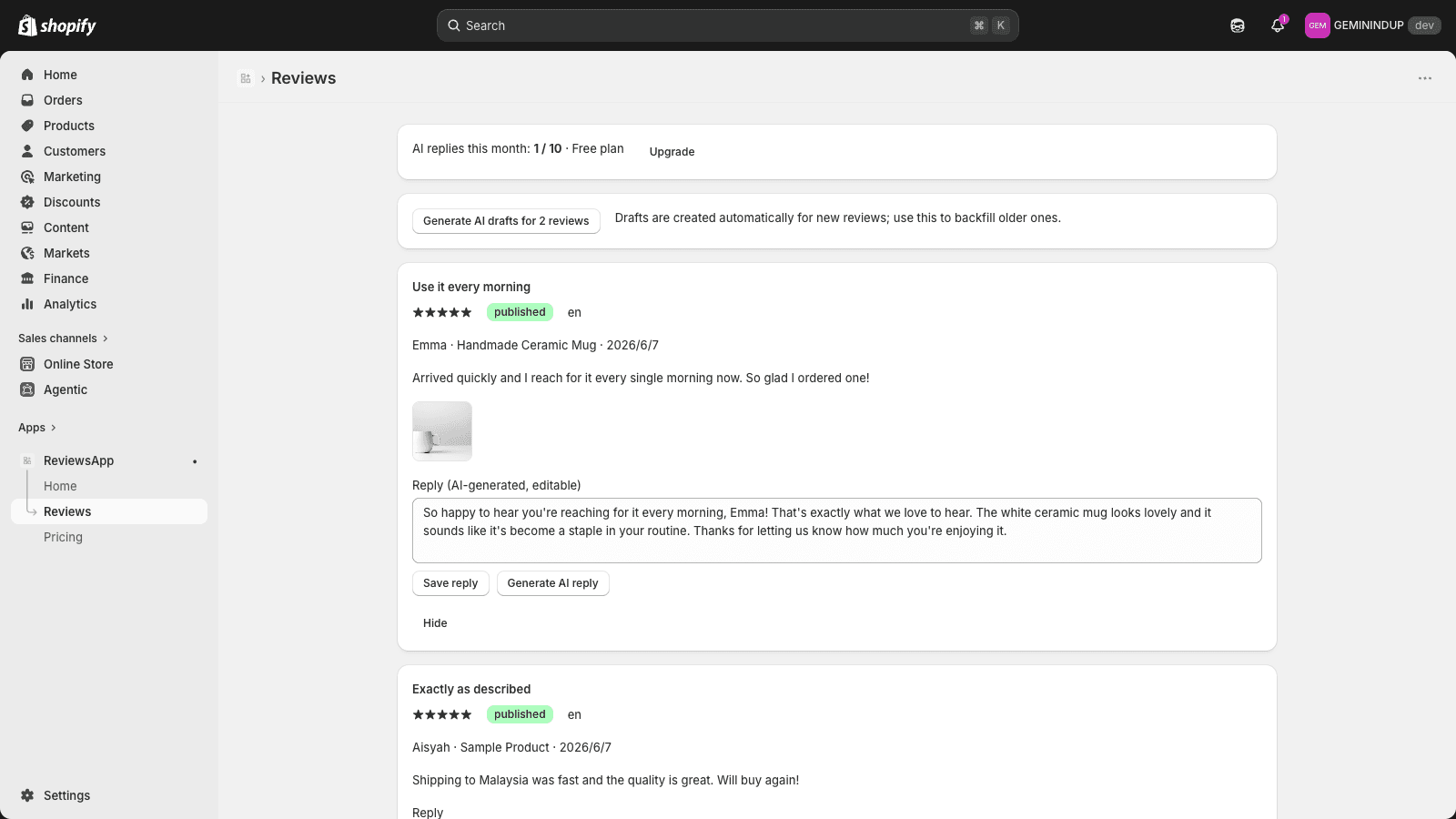Click the Settings gear icon
Screen dimensions: 1456x819
pos(27,795)
